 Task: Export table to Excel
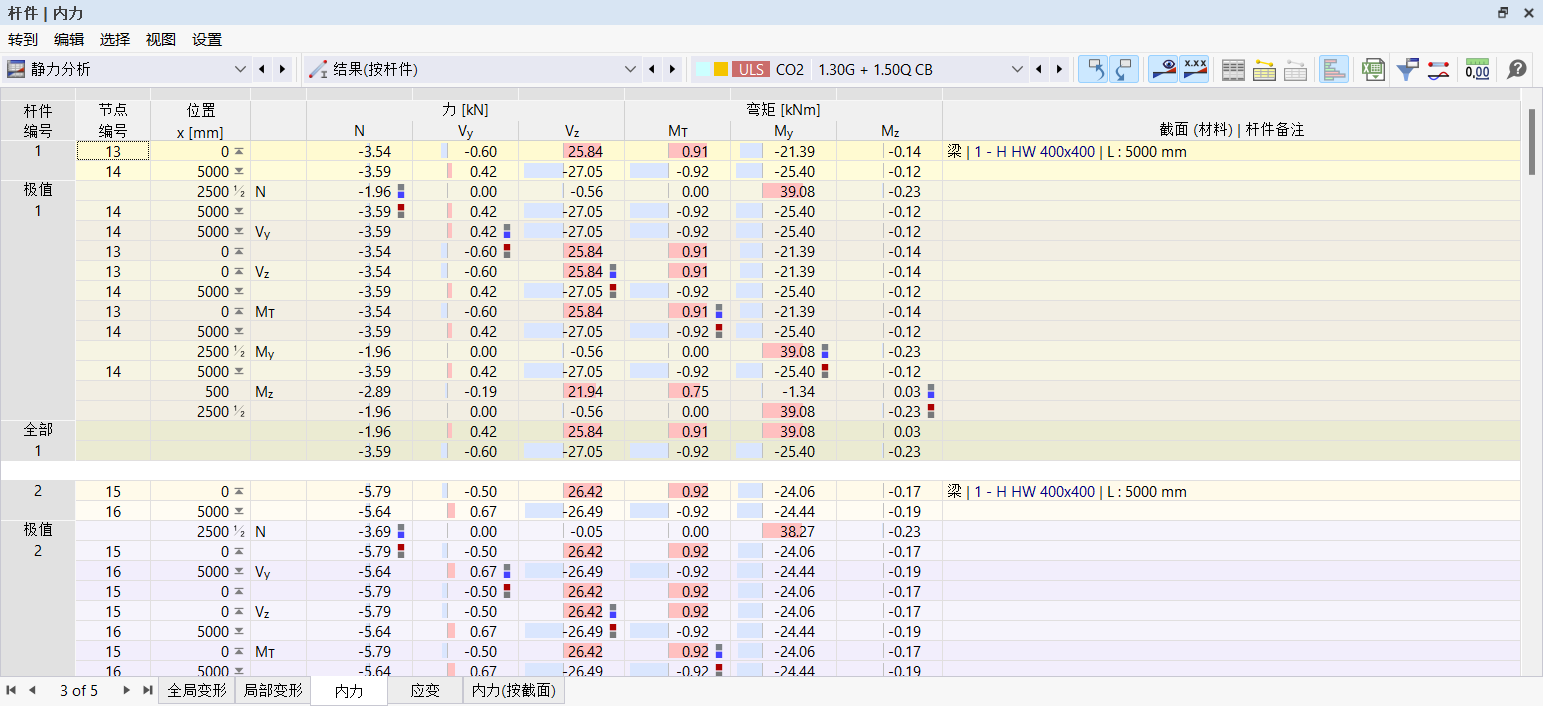click(x=1374, y=69)
